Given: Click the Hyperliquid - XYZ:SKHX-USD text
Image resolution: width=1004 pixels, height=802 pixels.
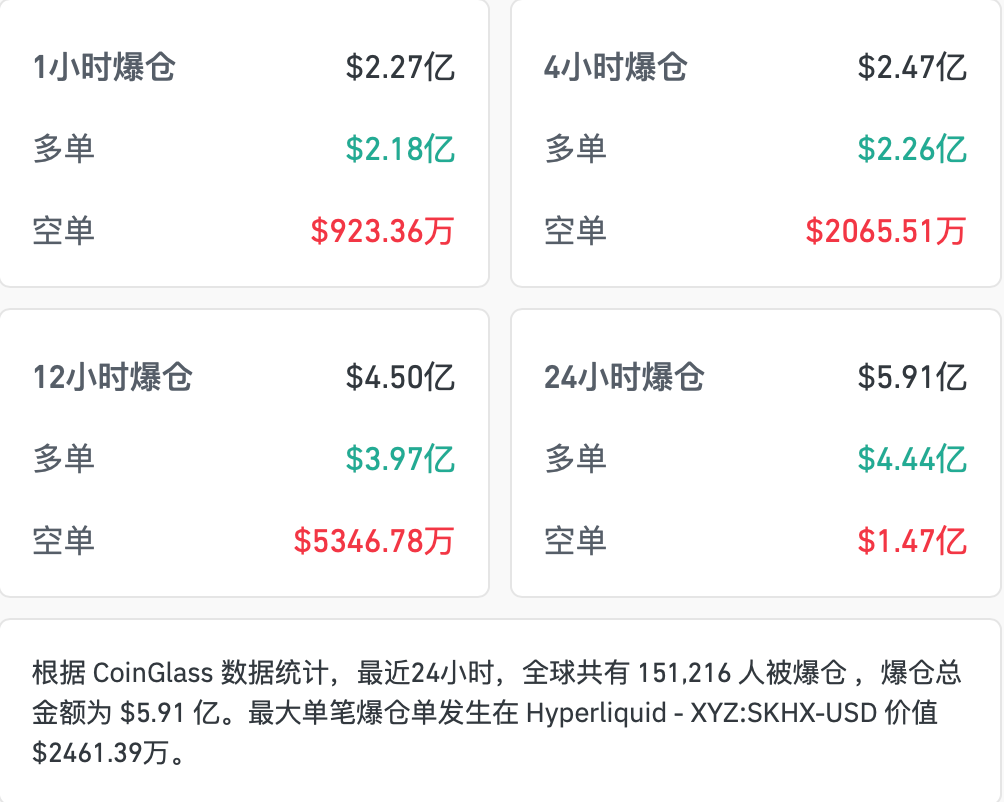Looking at the screenshot, I should (x=701, y=712).
